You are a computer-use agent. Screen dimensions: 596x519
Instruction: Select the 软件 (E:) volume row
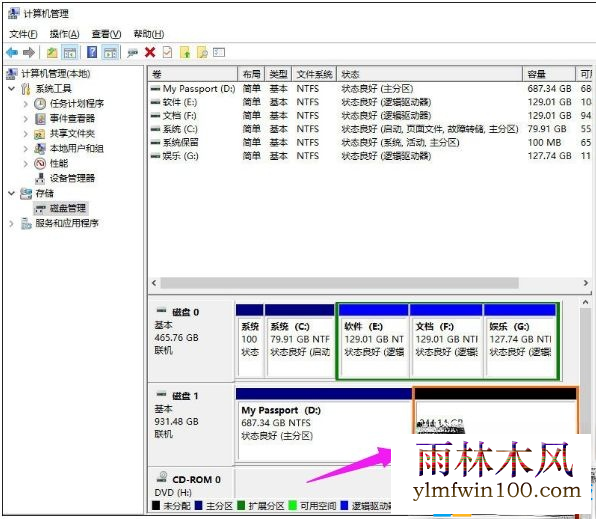[370, 102]
